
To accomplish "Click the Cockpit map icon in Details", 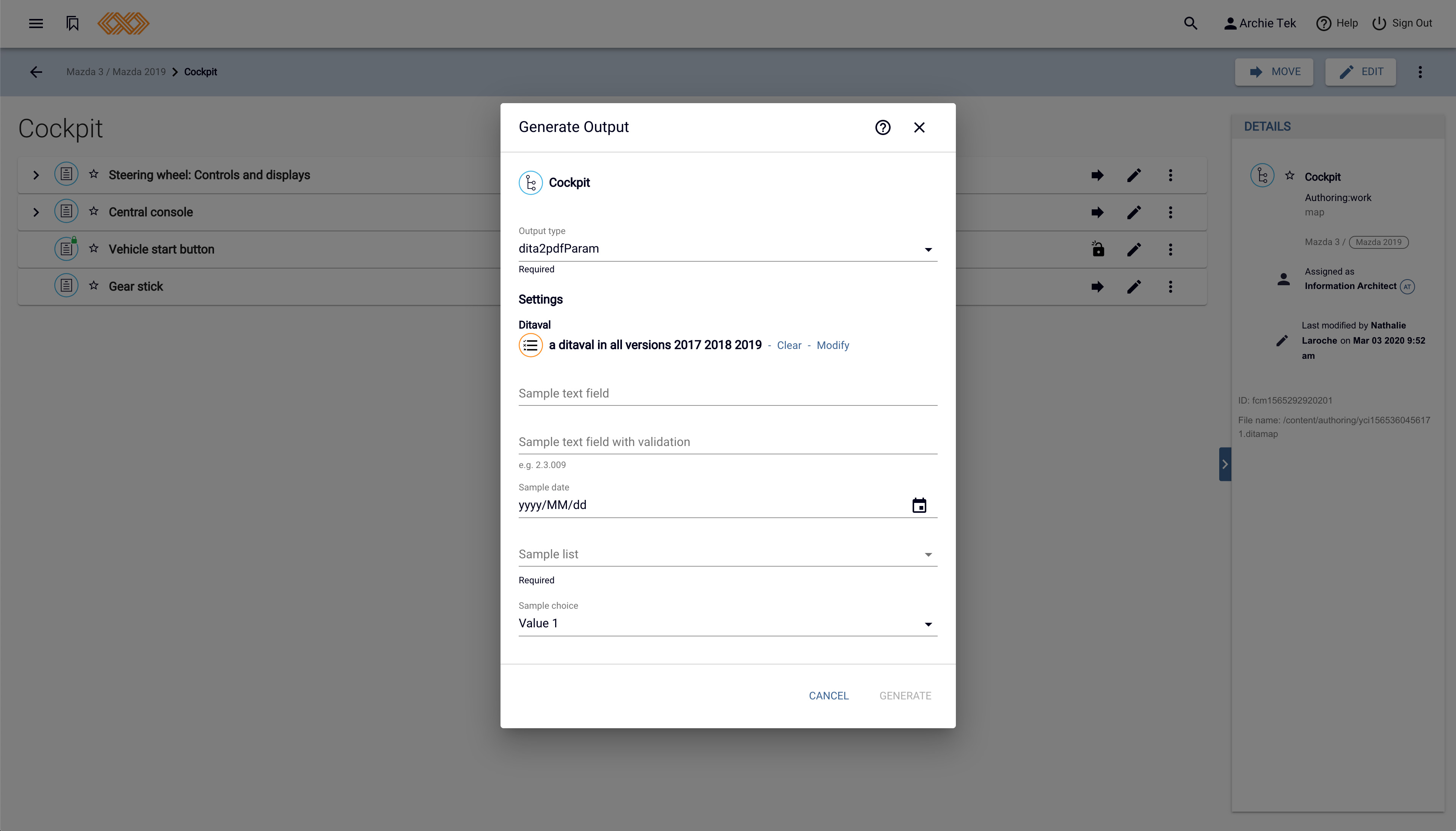I will 1262,175.
